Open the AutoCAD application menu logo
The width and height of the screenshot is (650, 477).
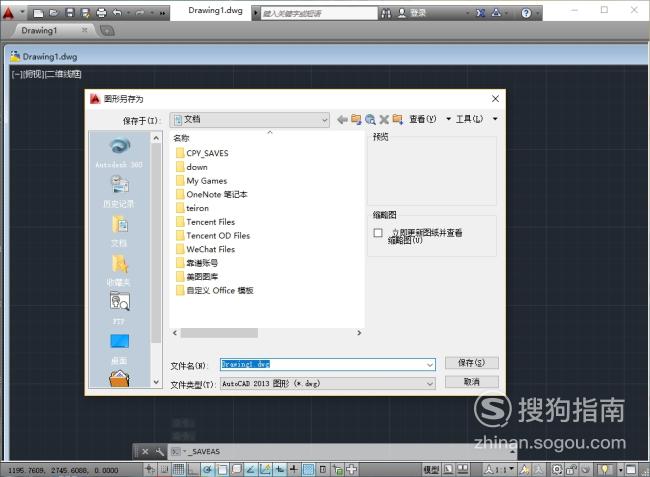point(8,13)
